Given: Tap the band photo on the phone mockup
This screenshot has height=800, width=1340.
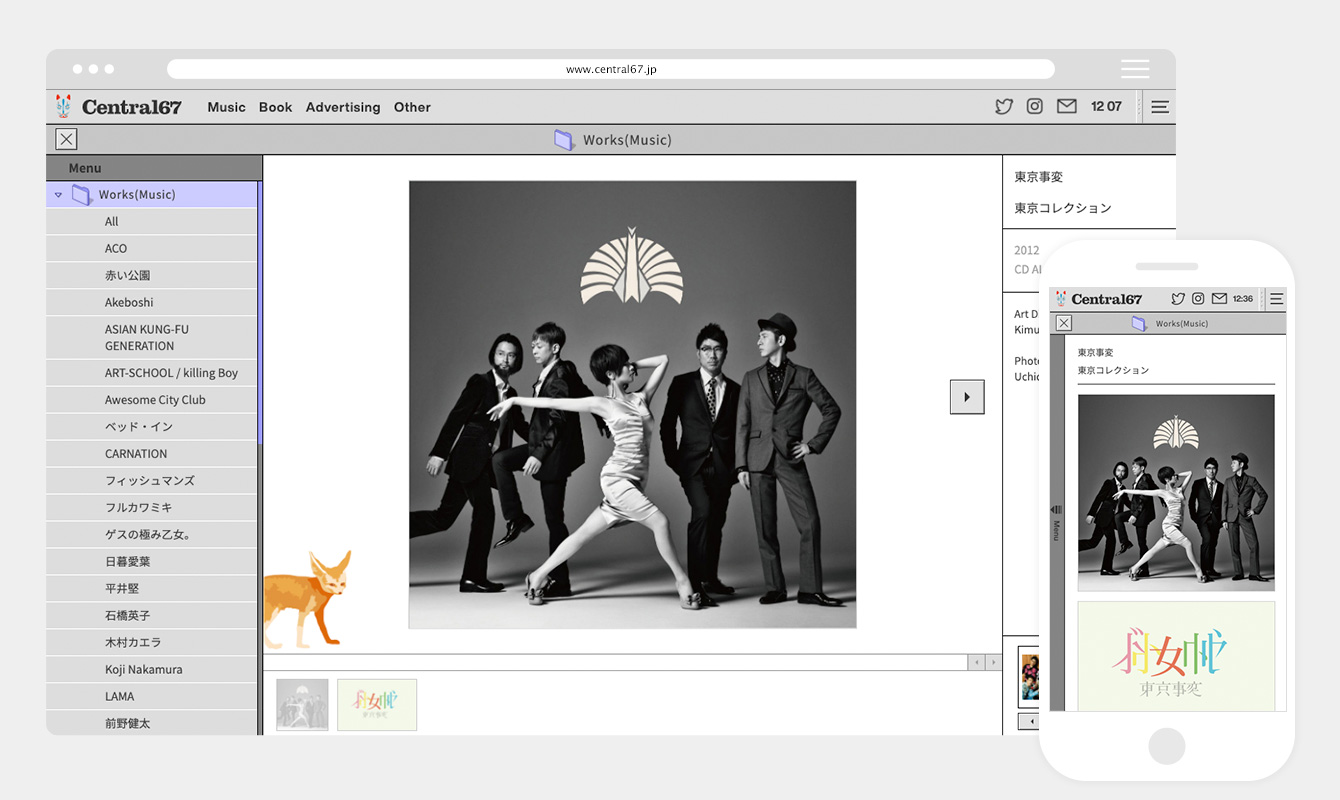Looking at the screenshot, I should pyautogui.click(x=1176, y=493).
